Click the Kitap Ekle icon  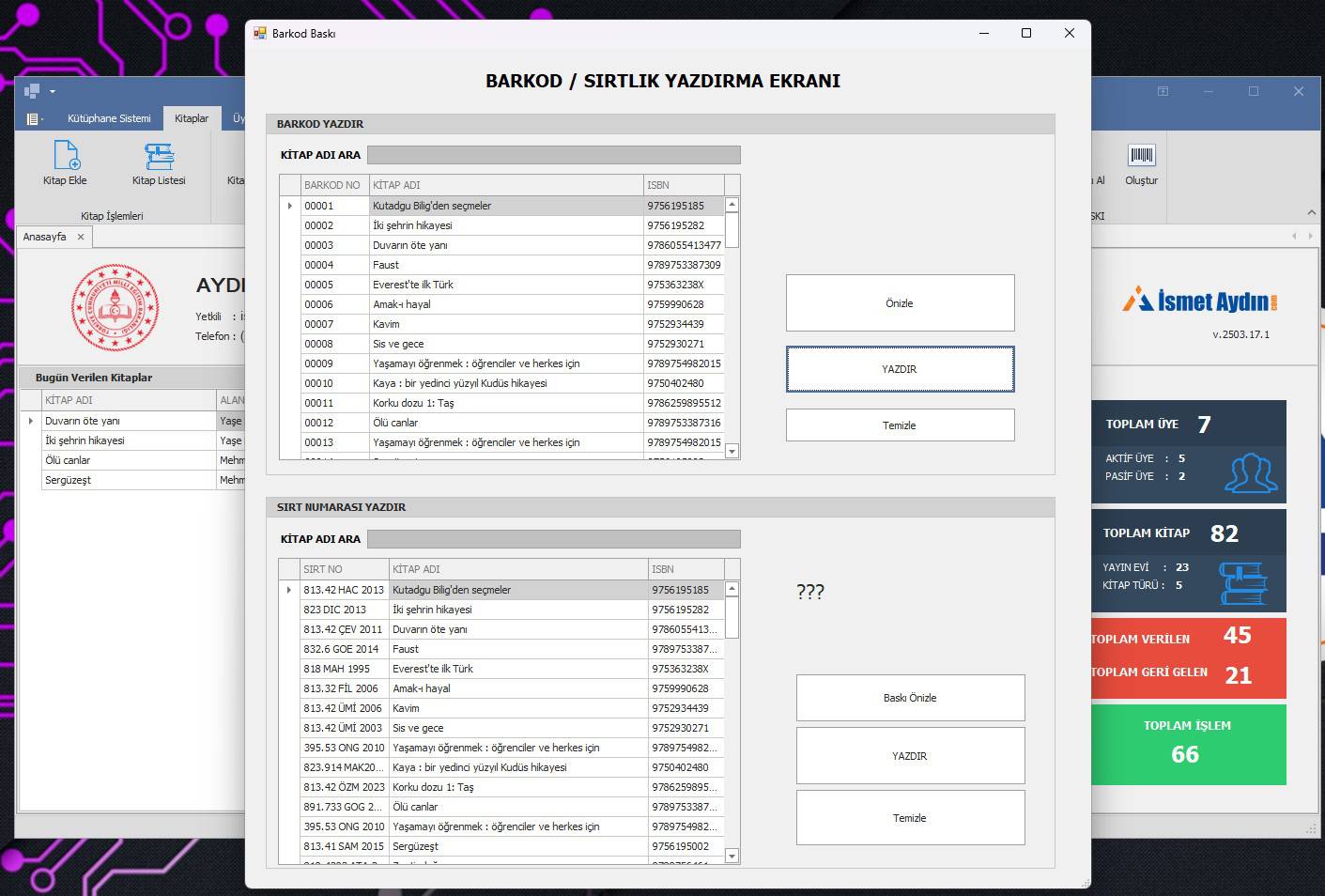tap(66, 156)
